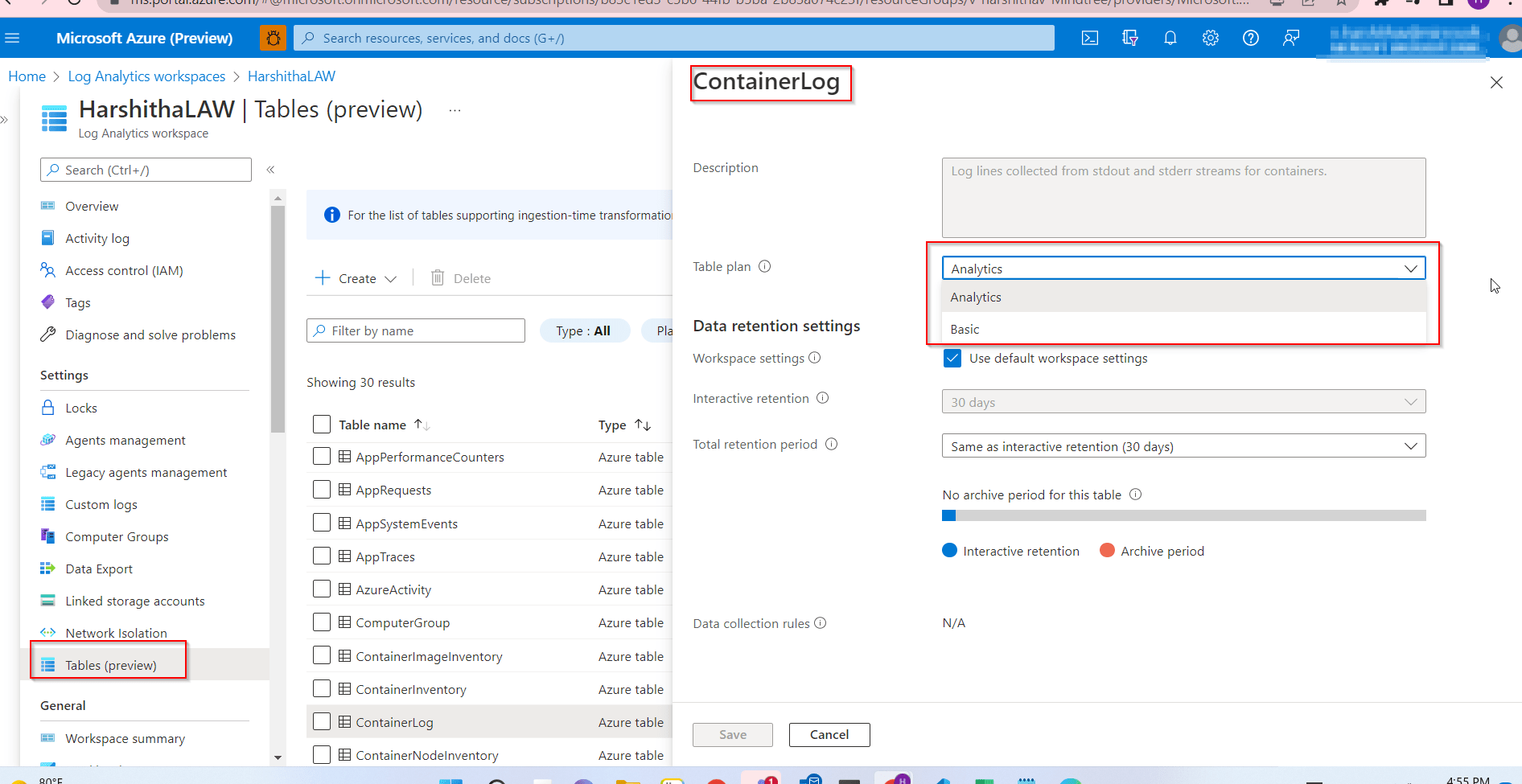Click the portal hamburger menu
Image resolution: width=1522 pixels, height=784 pixels.
pos(13,38)
